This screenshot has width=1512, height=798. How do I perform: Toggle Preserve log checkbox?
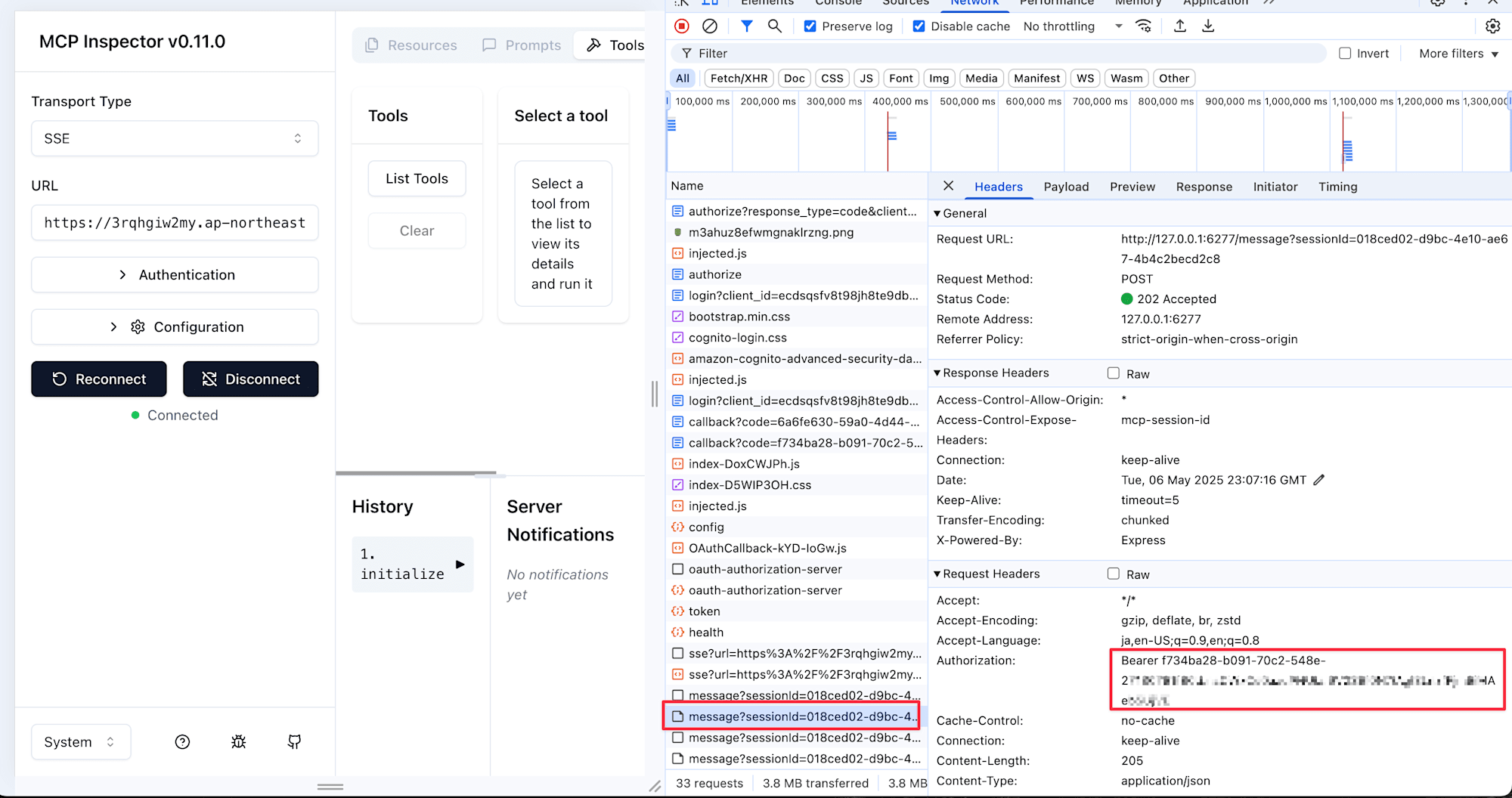tap(810, 26)
